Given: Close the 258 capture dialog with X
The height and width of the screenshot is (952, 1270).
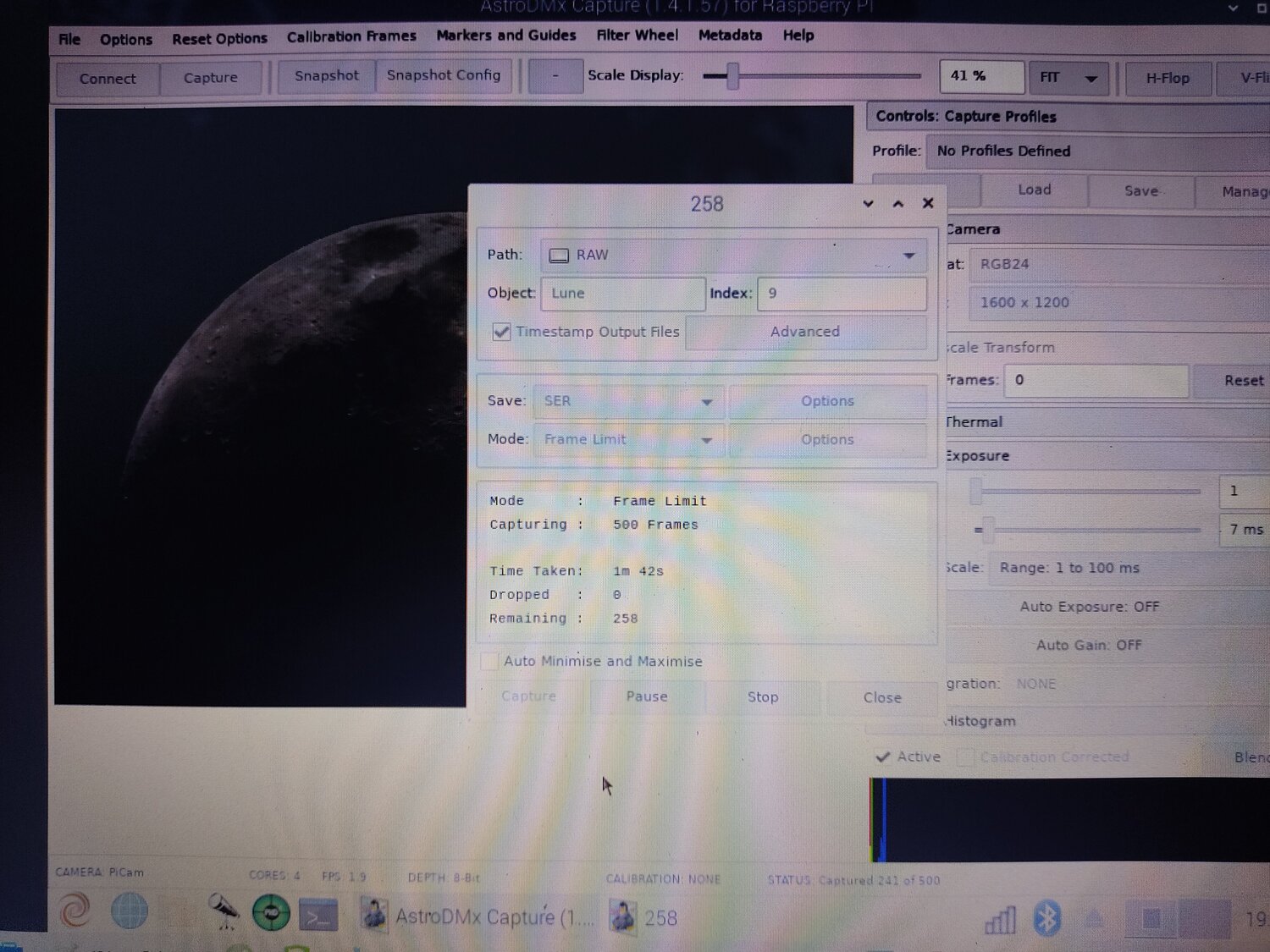Looking at the screenshot, I should (928, 203).
